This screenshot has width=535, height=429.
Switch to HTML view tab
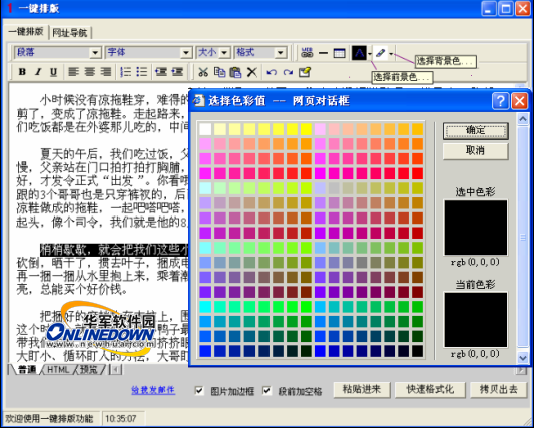tap(58, 370)
